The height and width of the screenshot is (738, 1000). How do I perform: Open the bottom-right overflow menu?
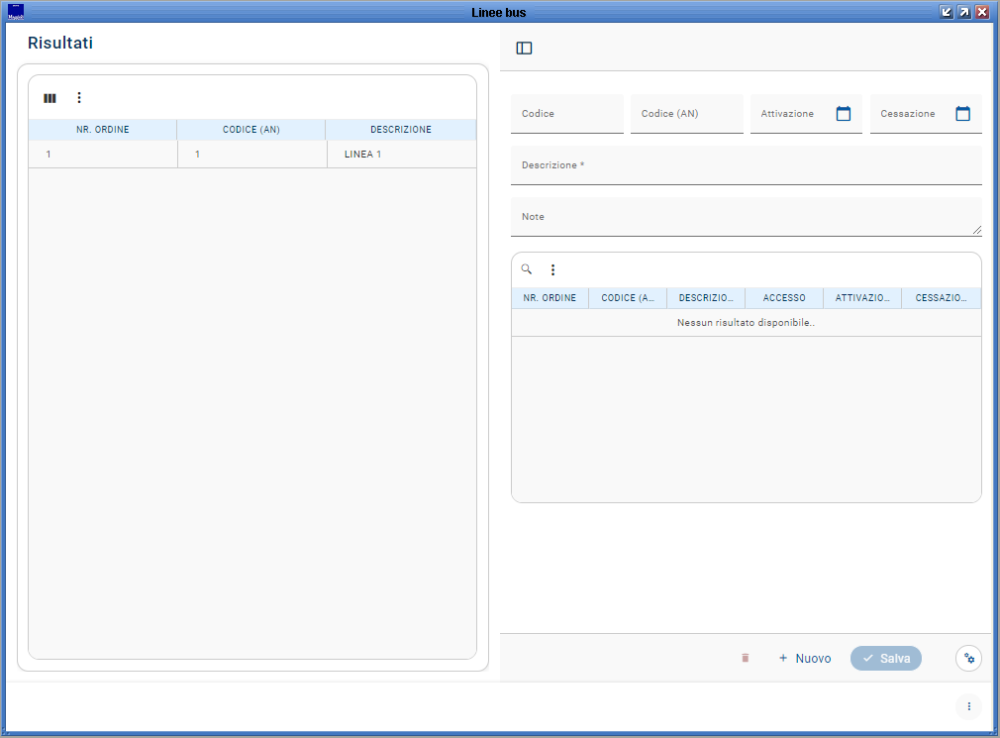coord(968,706)
